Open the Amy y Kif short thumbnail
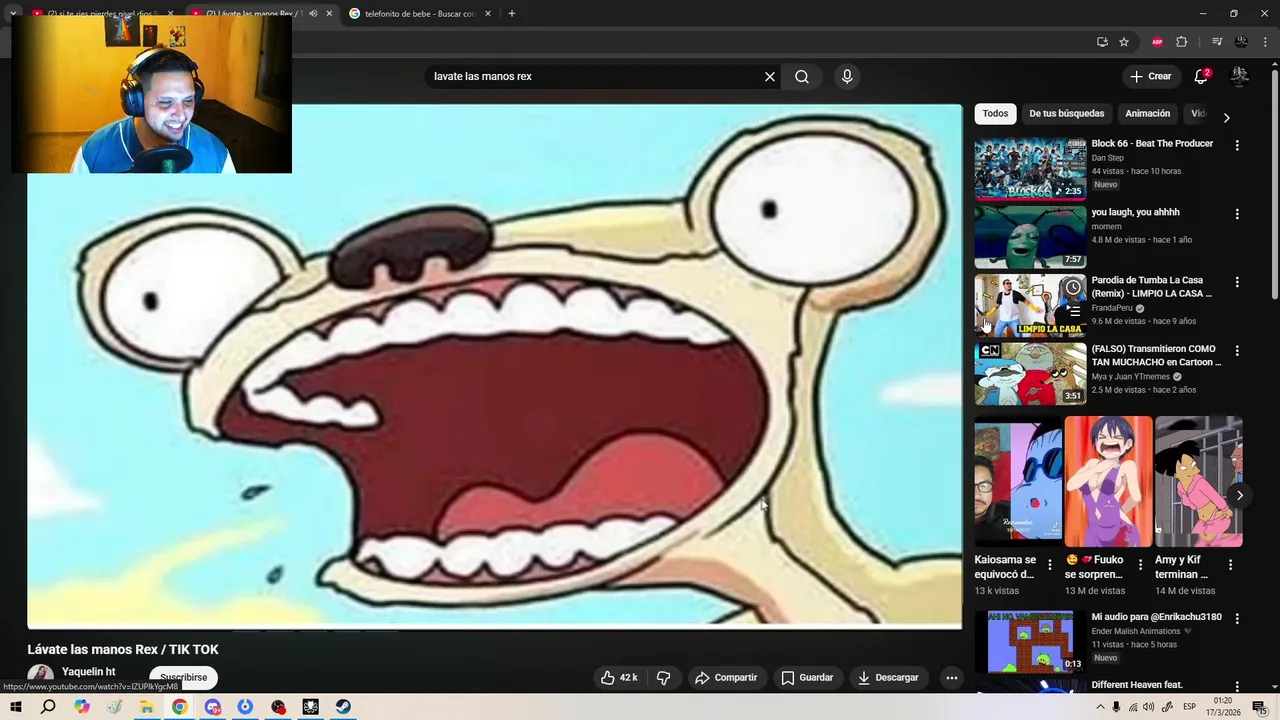 (x=1198, y=482)
